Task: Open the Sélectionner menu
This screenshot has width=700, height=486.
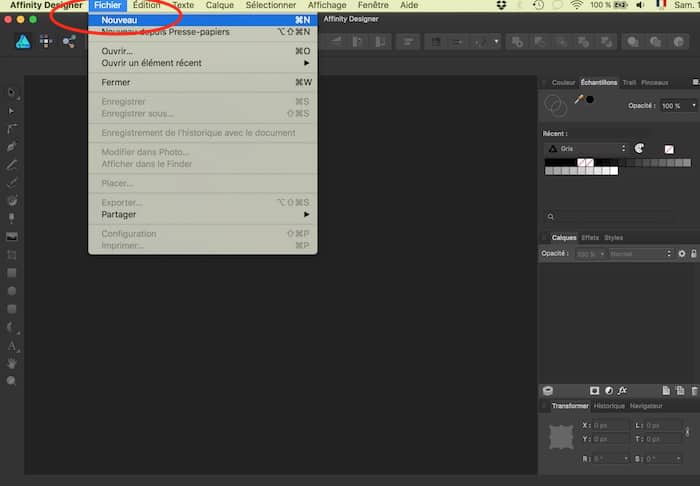Action: click(271, 5)
